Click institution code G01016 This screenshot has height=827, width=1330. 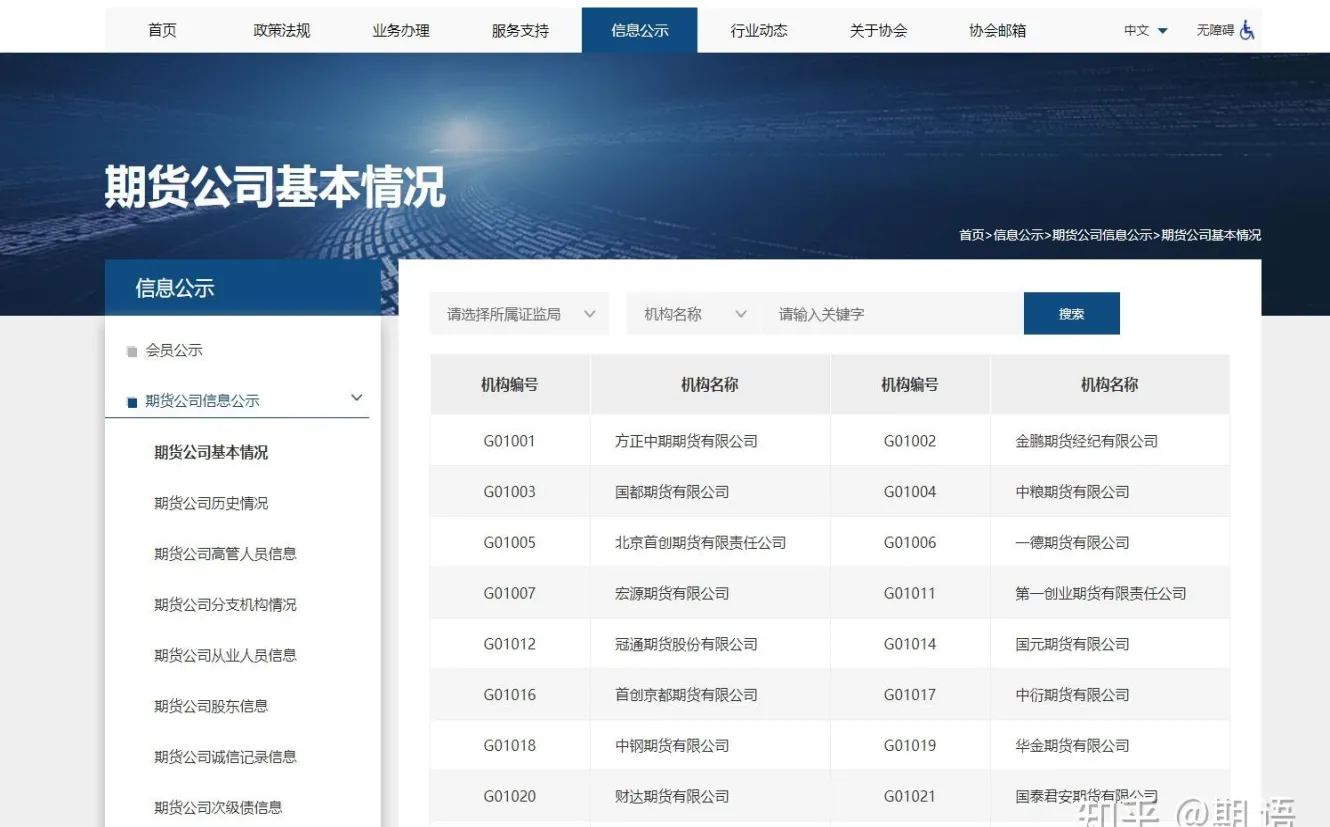click(510, 695)
